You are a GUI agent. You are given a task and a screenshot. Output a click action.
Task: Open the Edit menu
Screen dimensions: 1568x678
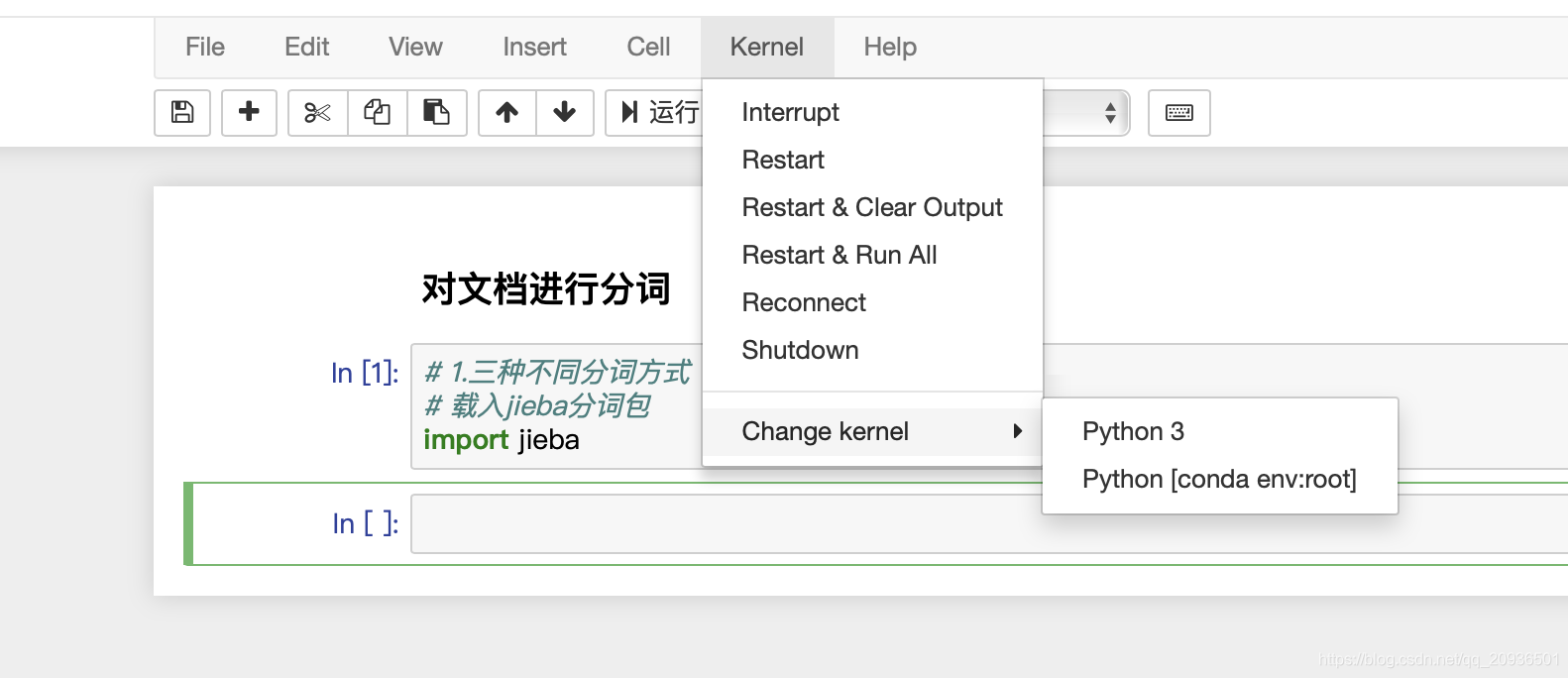tap(306, 47)
